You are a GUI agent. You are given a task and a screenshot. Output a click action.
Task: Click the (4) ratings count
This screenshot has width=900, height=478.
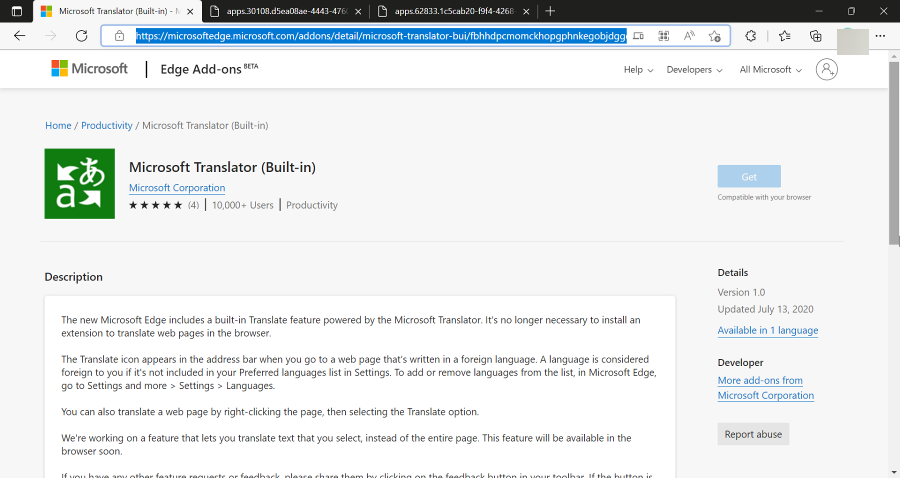click(193, 205)
